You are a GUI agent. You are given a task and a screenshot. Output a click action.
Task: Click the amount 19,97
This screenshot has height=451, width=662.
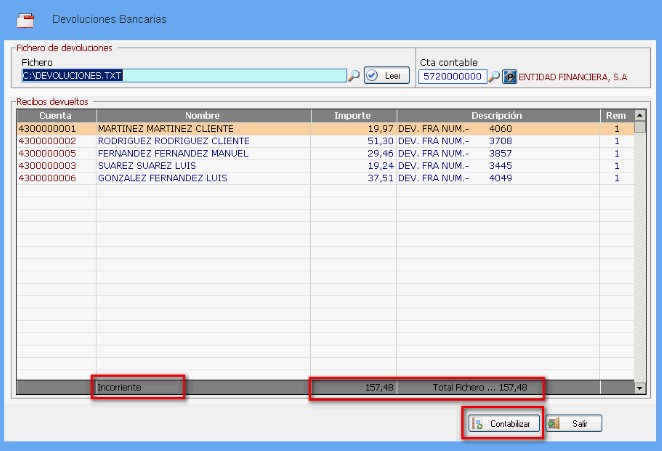[380, 128]
